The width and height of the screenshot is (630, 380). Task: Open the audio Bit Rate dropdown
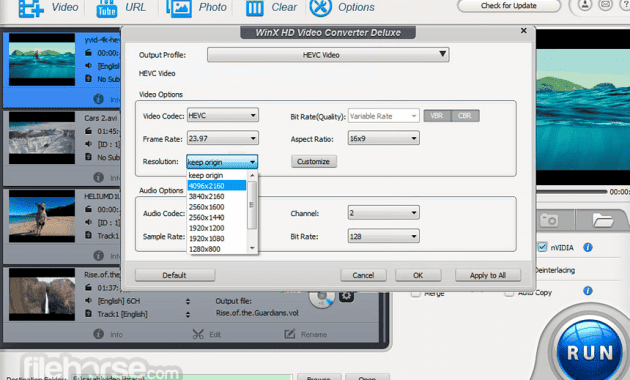point(384,236)
